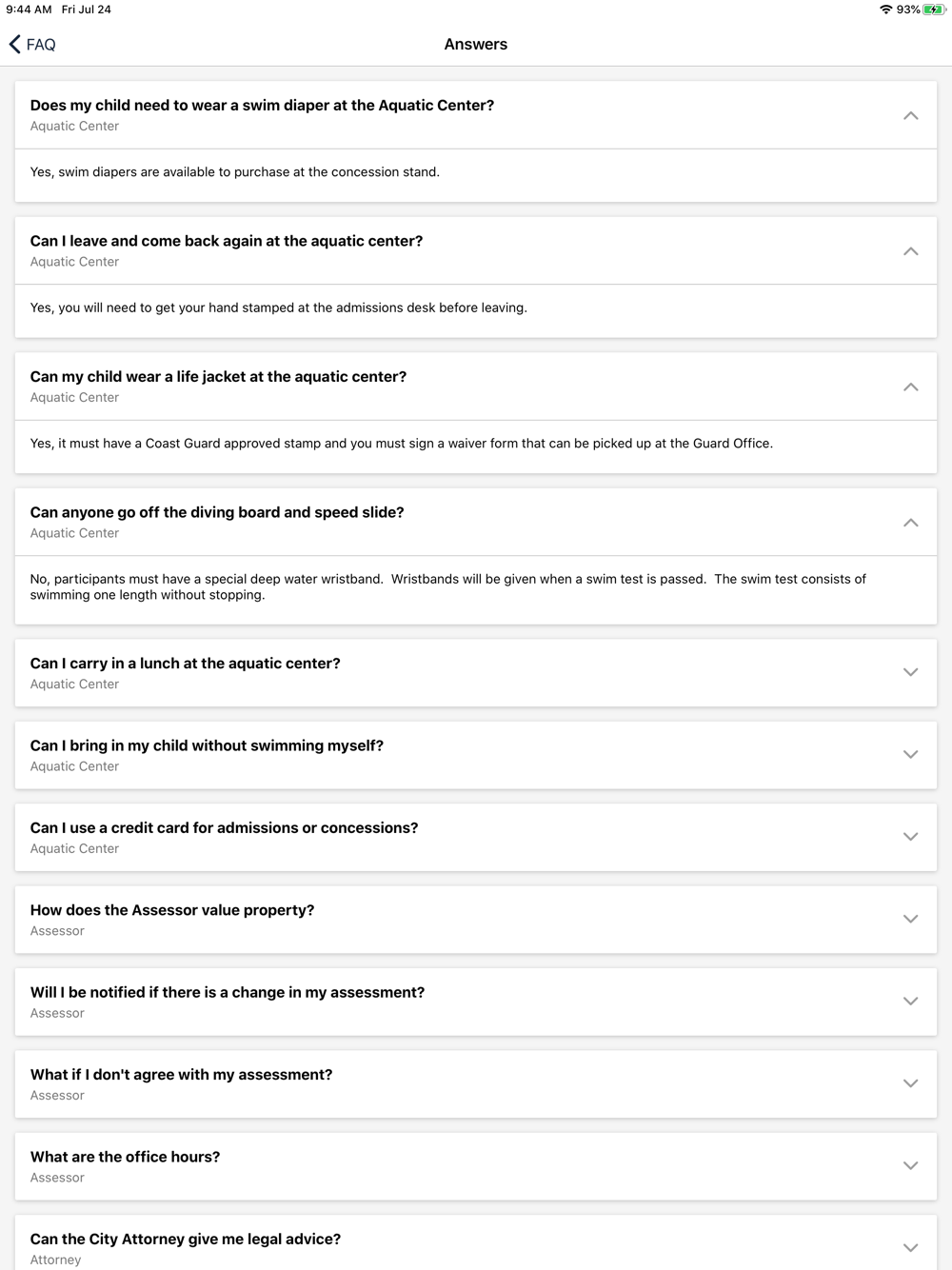This screenshot has height=1270, width=952.
Task: Collapse the life jacket question chevron
Action: [x=910, y=387]
